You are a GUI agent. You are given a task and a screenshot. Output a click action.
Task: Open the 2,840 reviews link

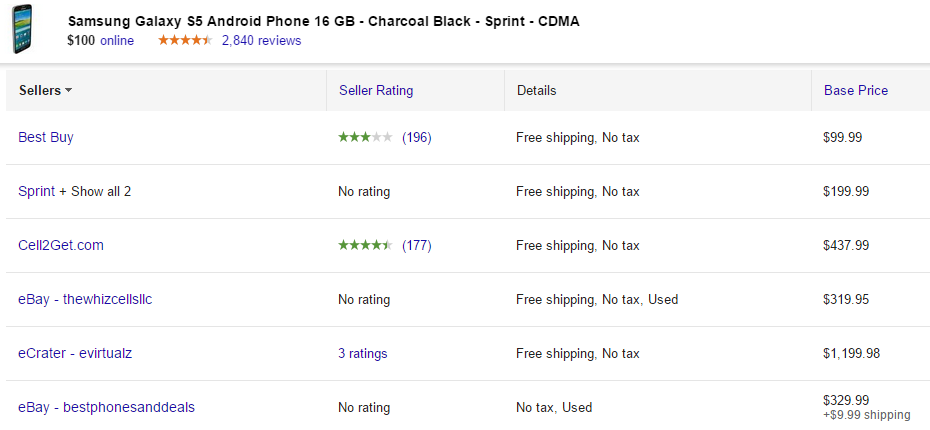tap(261, 41)
